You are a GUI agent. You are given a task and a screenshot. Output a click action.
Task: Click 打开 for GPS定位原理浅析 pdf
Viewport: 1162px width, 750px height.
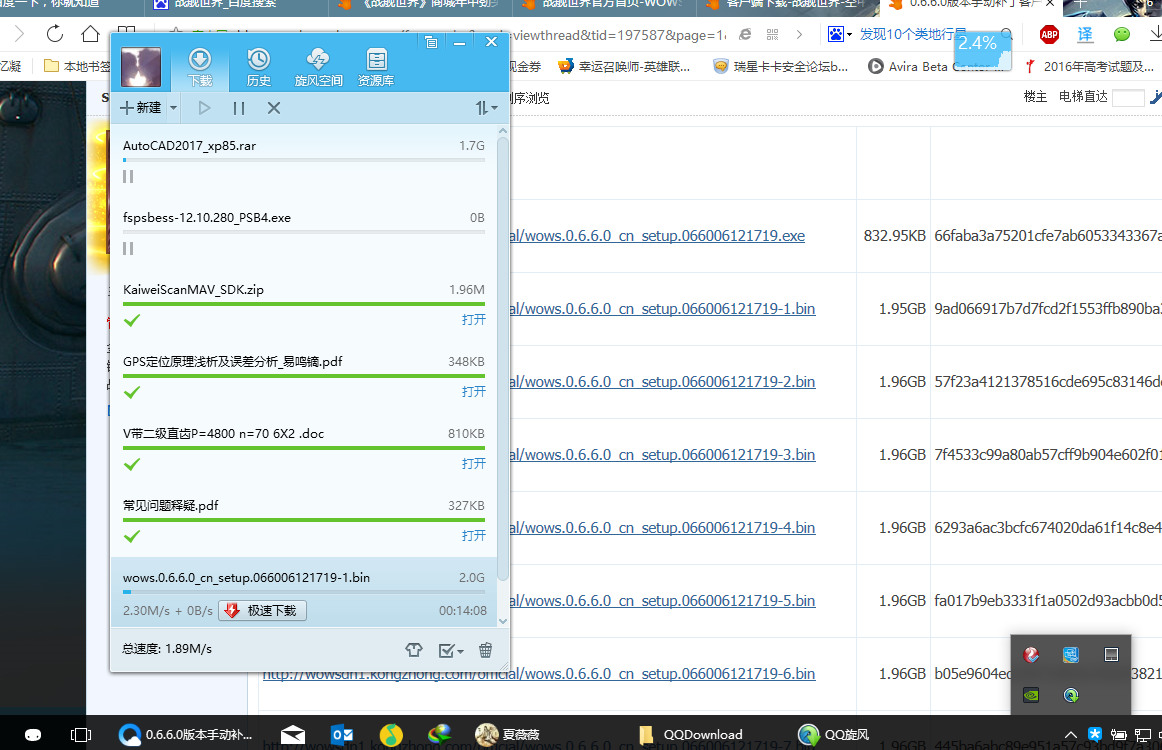[x=474, y=391]
